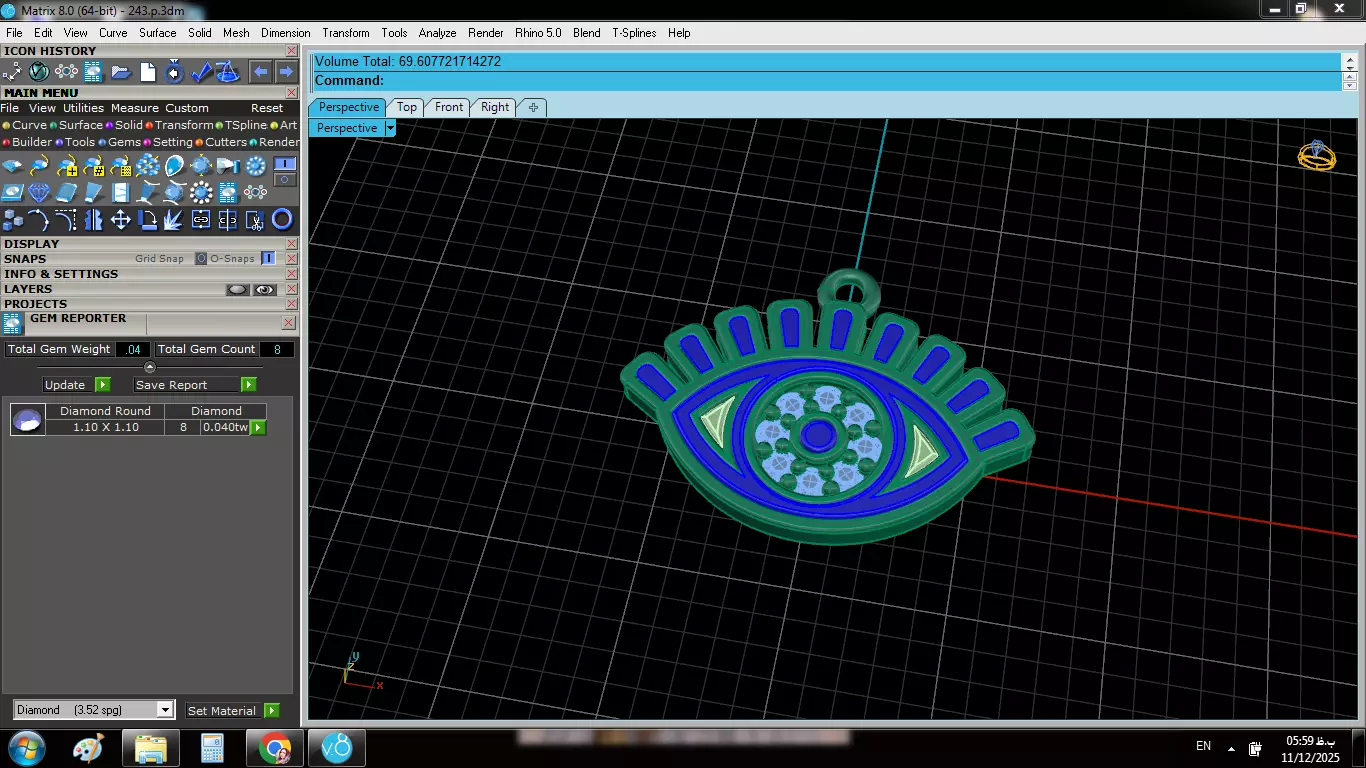The height and width of the screenshot is (768, 1366).
Task: Select the round gem with yellow arrows icon
Action: 201,165
